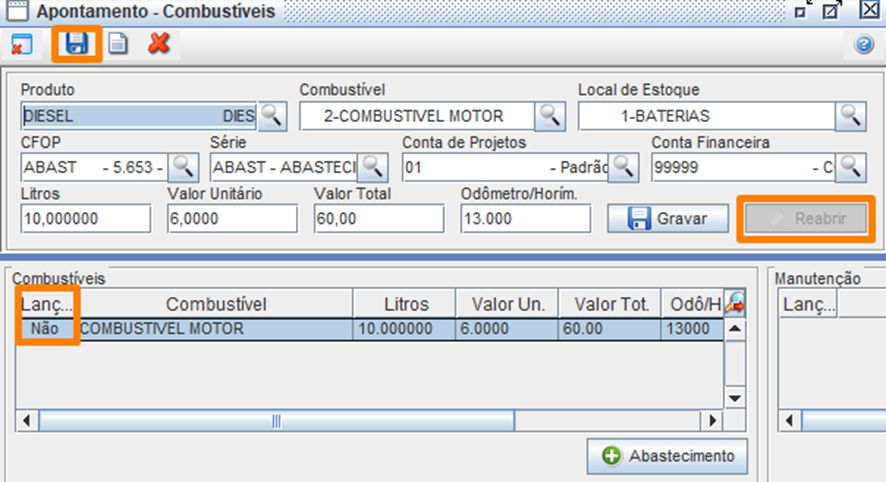This screenshot has height=482, width=886.
Task: Click into the Litros input field
Action: [84, 219]
